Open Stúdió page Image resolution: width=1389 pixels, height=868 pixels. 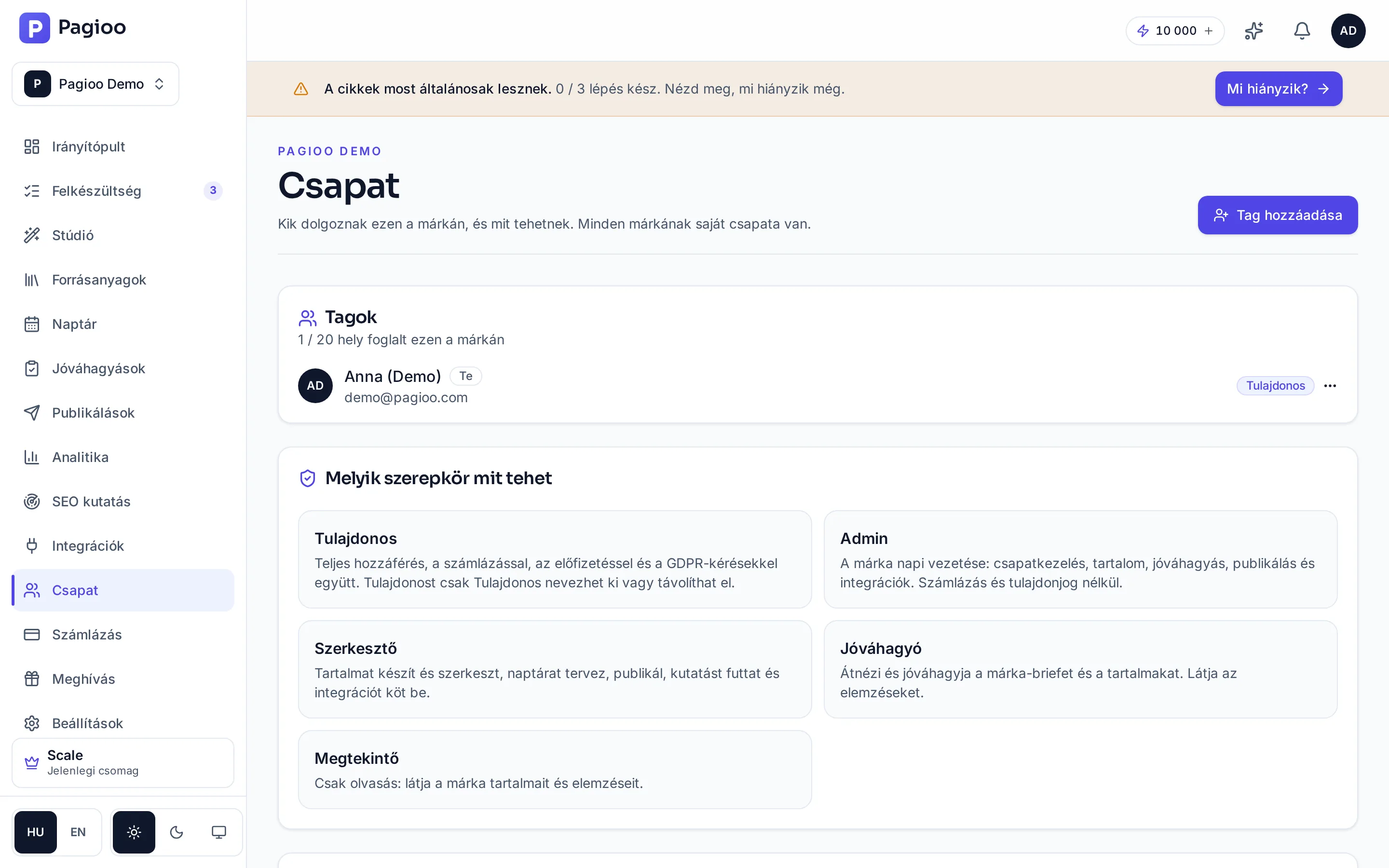[x=123, y=235]
